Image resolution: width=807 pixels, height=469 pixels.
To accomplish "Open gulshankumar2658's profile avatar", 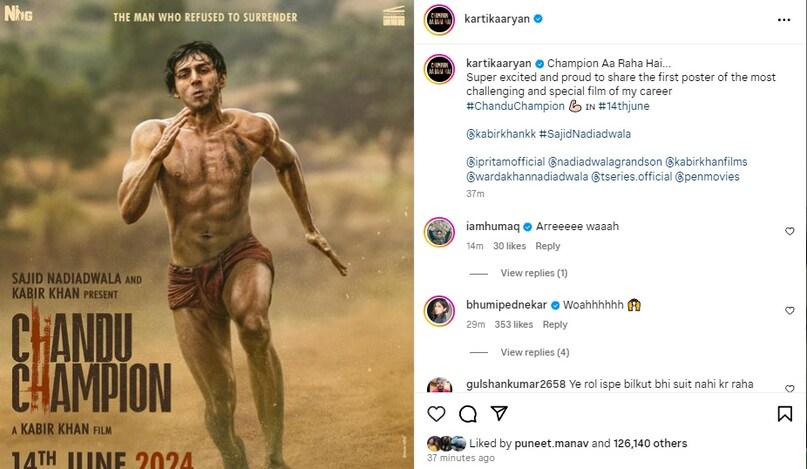I will point(439,387).
